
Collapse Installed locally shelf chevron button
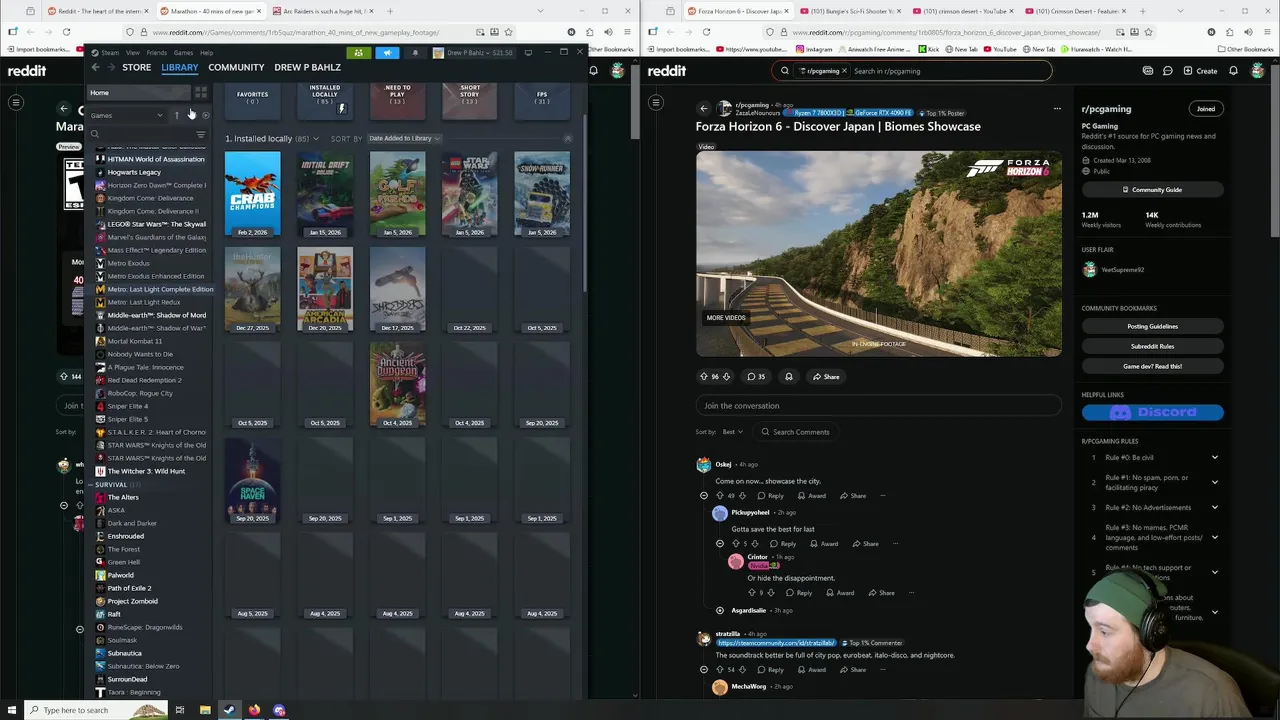[x=568, y=139]
